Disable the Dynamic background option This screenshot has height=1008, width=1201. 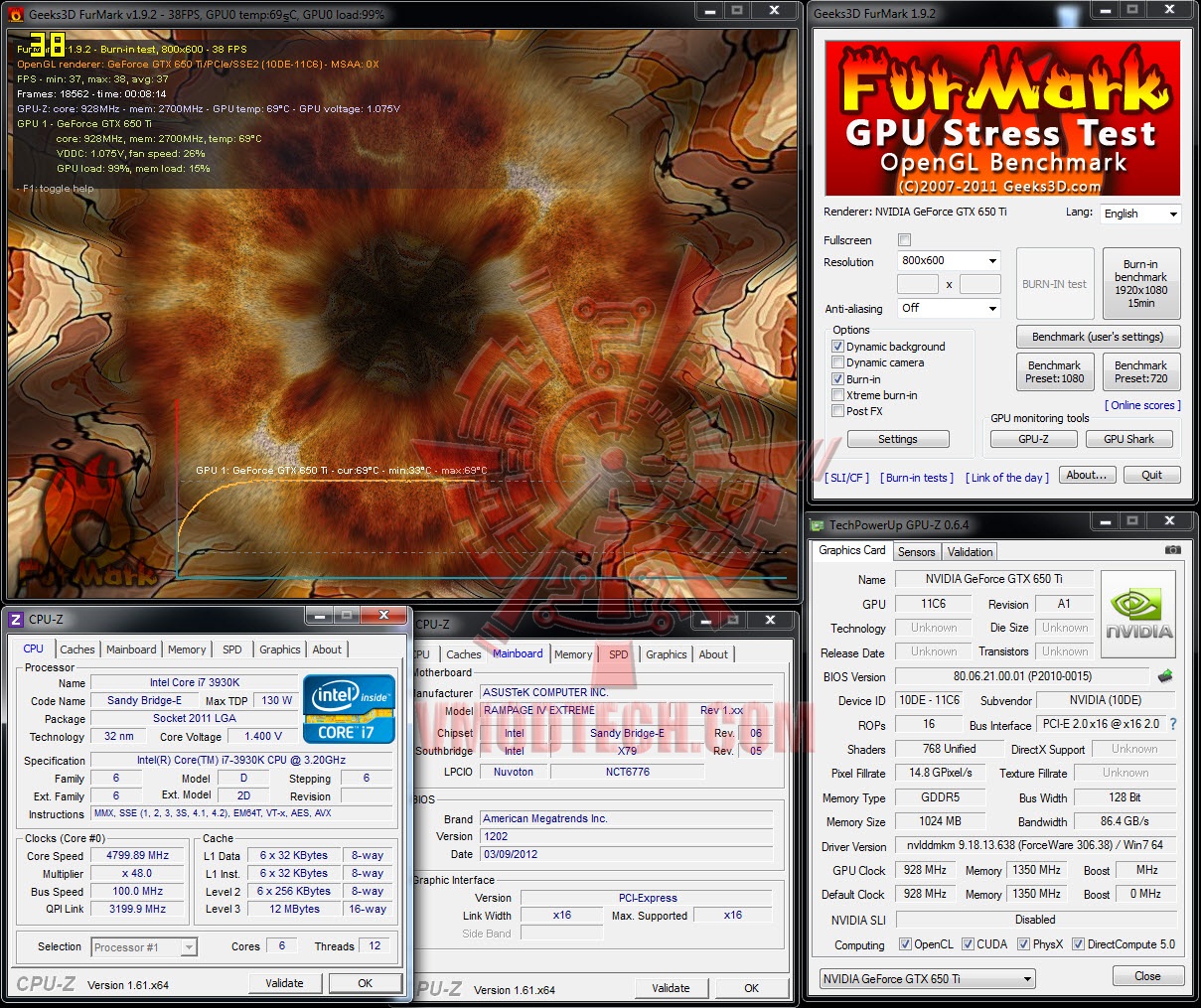click(x=837, y=347)
